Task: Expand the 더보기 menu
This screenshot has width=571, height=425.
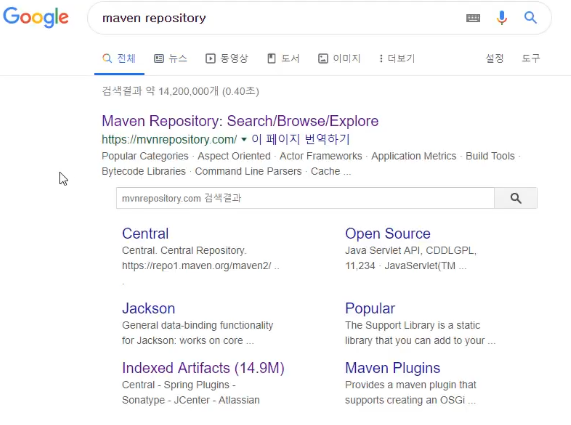Action: pos(397,58)
